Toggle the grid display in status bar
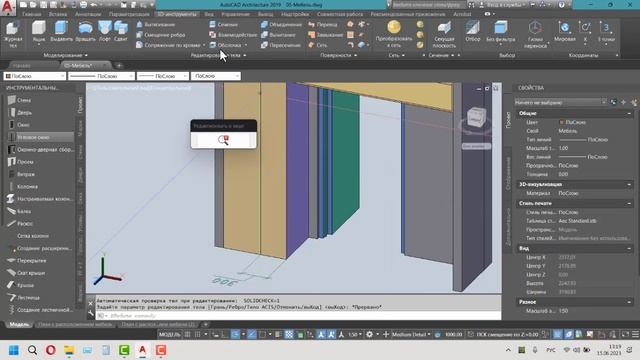This screenshot has width=640, height=360. [187, 334]
